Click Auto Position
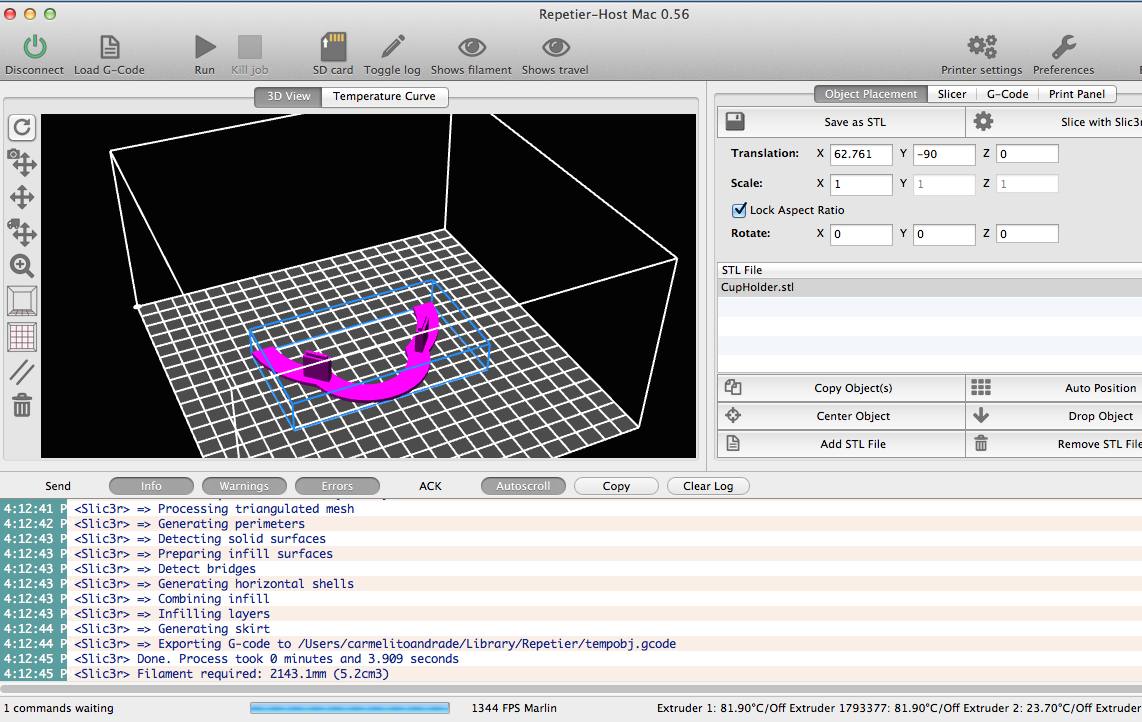The image size is (1142, 722). pos(1054,388)
